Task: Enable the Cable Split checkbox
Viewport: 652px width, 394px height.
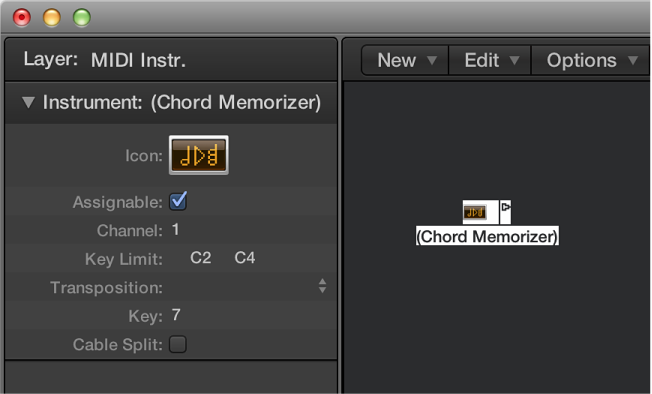Action: tap(178, 344)
